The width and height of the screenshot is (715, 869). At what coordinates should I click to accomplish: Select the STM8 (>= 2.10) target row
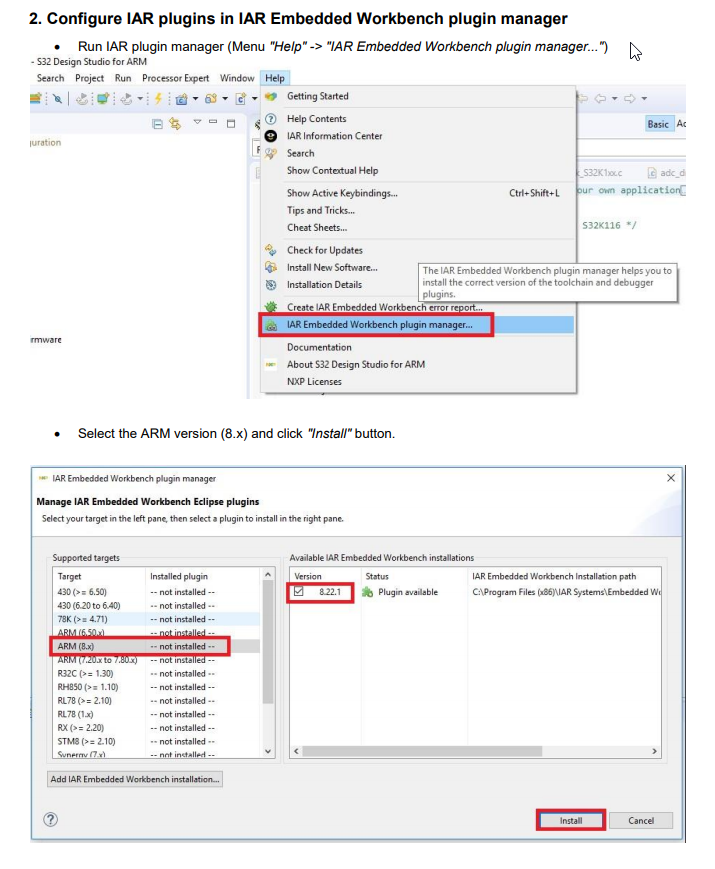pos(156,741)
